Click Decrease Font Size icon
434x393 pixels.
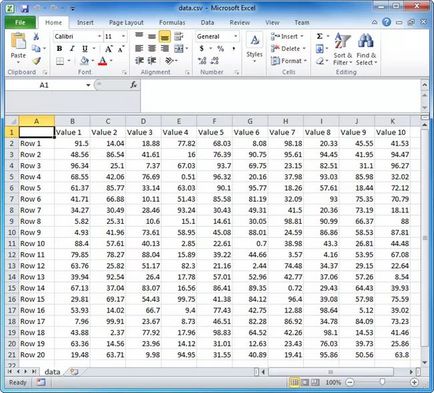pyautogui.click(x=121, y=49)
